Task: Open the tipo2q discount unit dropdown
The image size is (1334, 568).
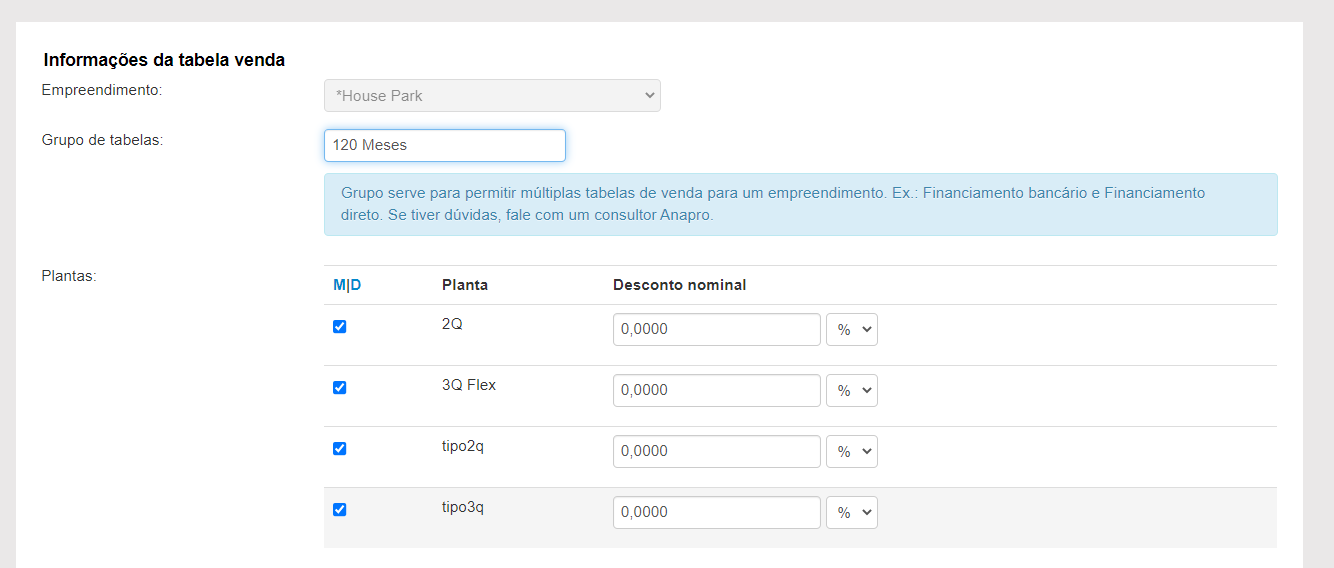Action: [x=851, y=452]
